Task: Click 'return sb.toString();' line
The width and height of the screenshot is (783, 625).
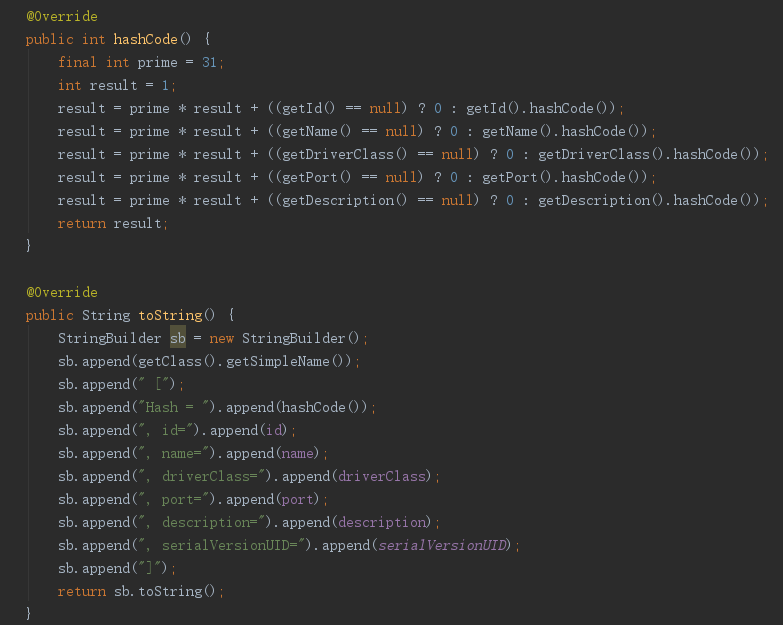Action: pos(141,592)
